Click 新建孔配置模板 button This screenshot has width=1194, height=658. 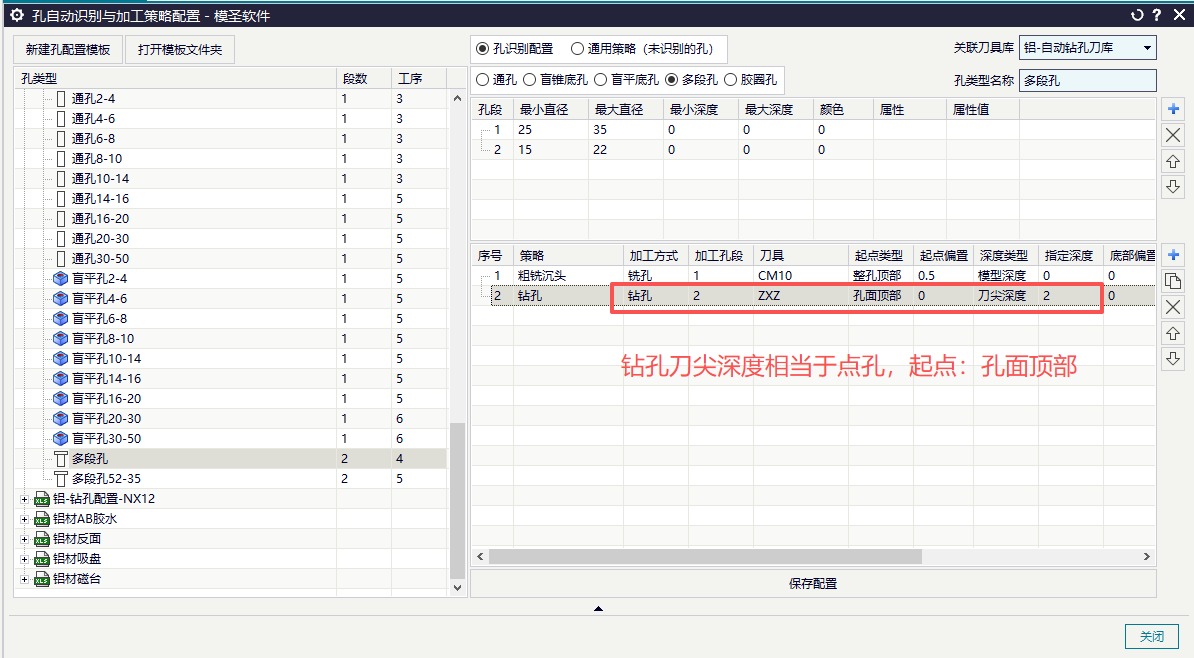pos(68,50)
